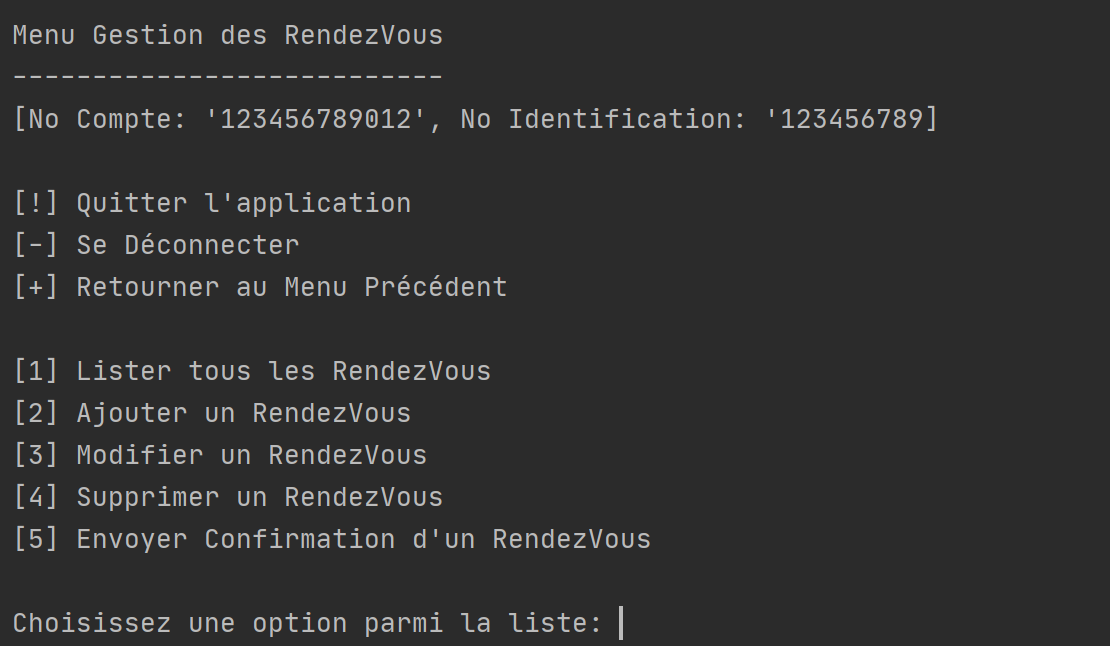The width and height of the screenshot is (1110, 646).
Task: Click the [+] bracket symbol
Action: pyautogui.click(x=36, y=287)
